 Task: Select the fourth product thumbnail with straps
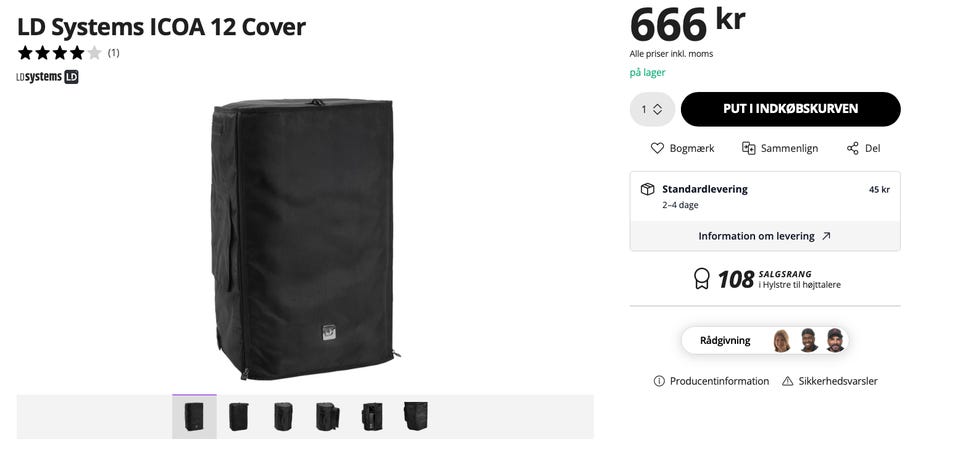[x=328, y=417]
